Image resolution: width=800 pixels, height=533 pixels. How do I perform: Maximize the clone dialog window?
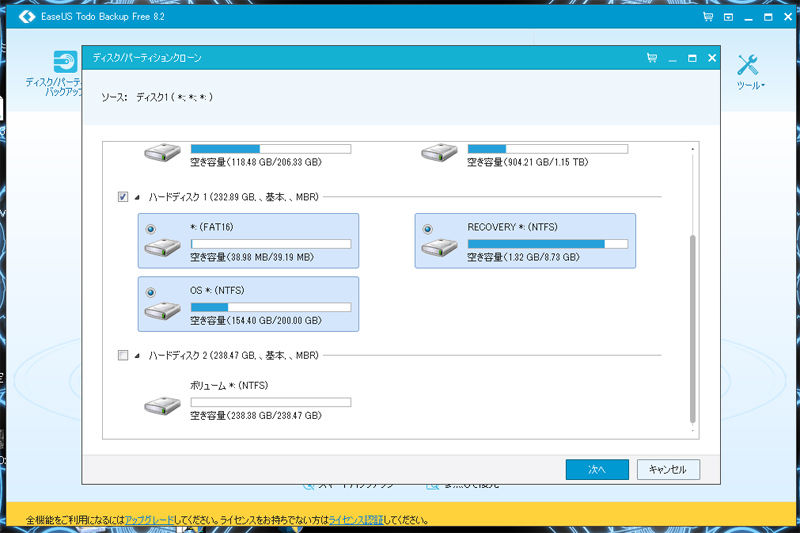coord(692,58)
